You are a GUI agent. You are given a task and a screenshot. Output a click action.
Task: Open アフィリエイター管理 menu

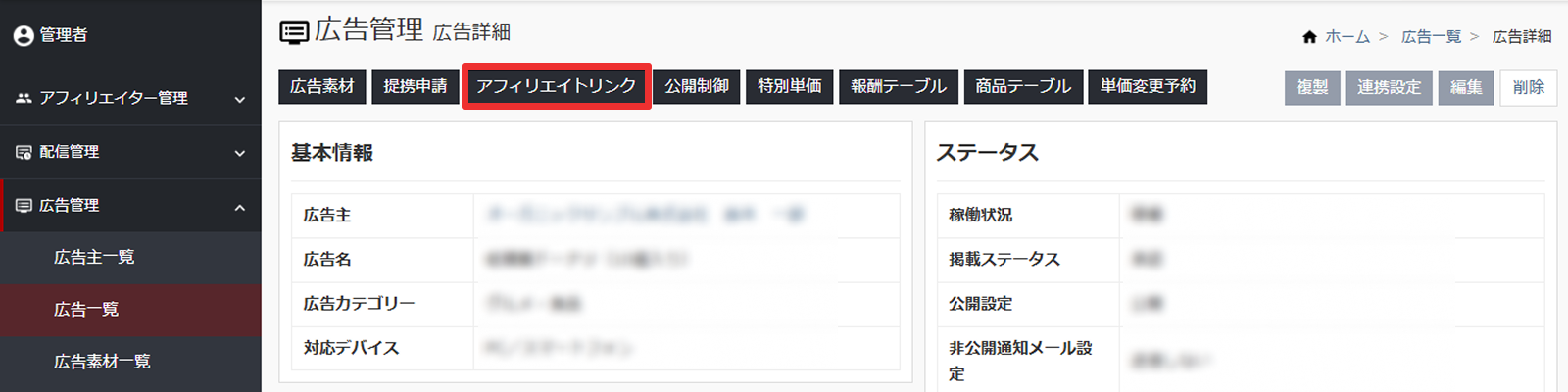tap(130, 98)
